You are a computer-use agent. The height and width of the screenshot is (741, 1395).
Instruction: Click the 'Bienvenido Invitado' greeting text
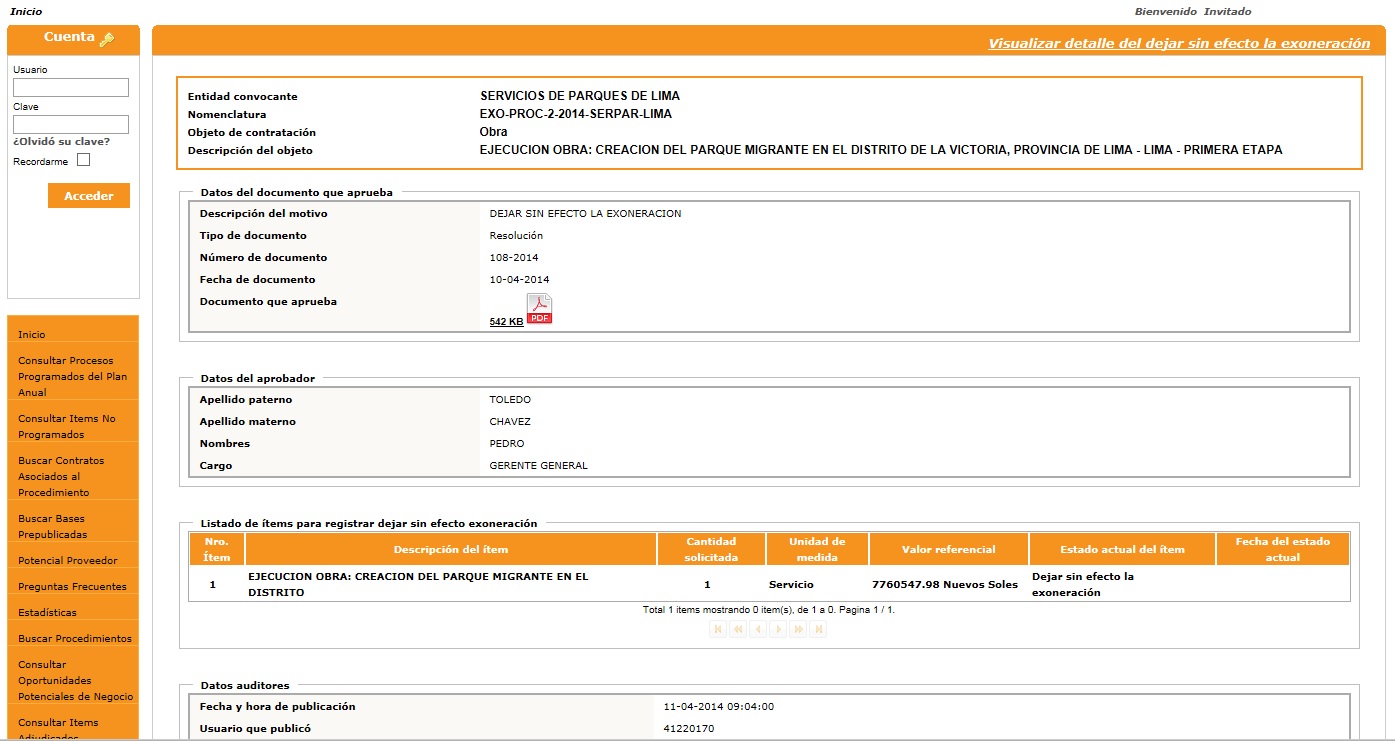[x=1193, y=12]
